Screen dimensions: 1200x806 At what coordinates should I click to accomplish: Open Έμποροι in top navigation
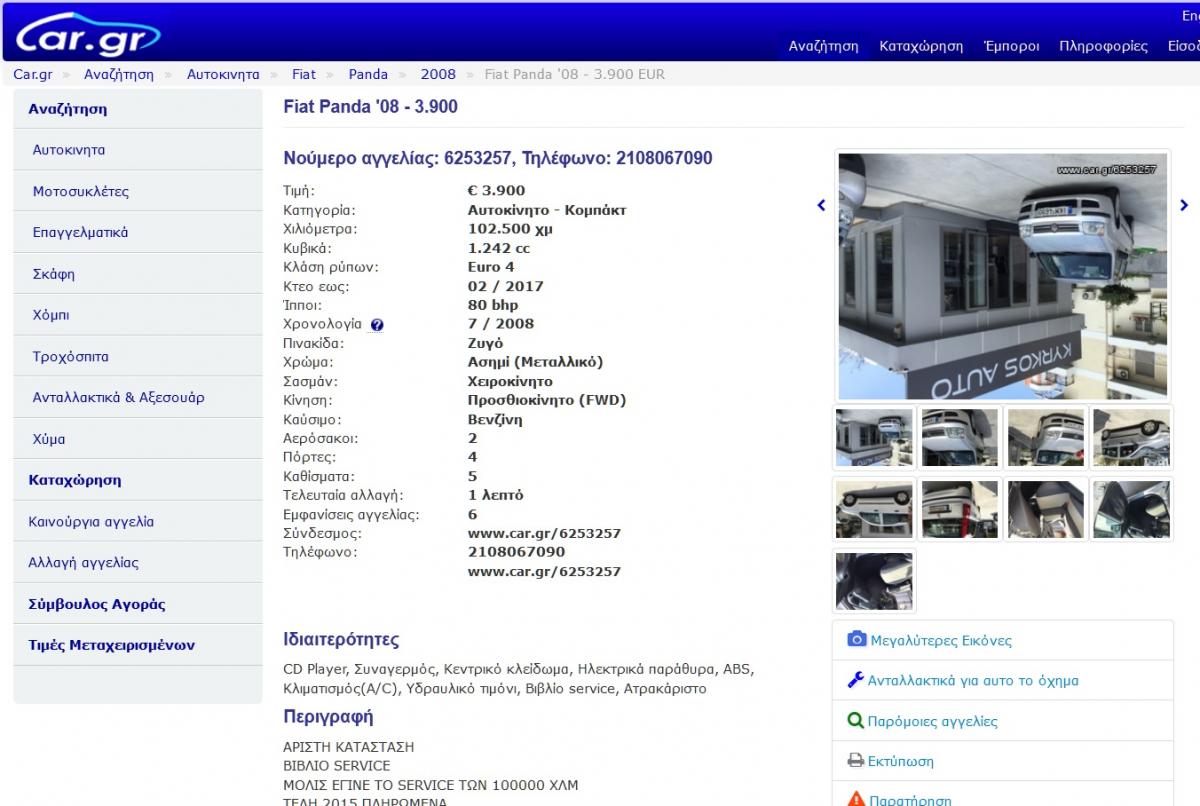1011,46
